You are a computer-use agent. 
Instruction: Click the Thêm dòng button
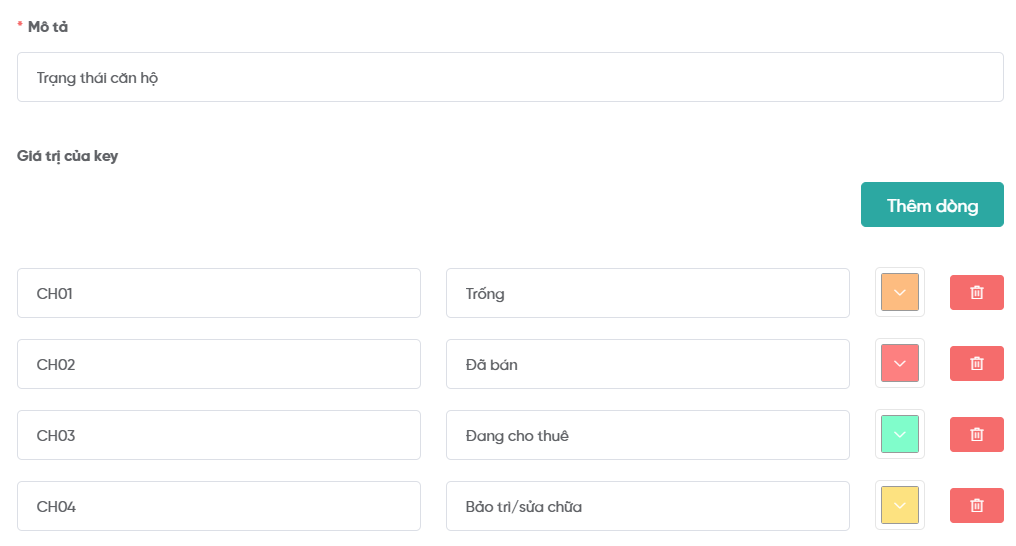932,205
